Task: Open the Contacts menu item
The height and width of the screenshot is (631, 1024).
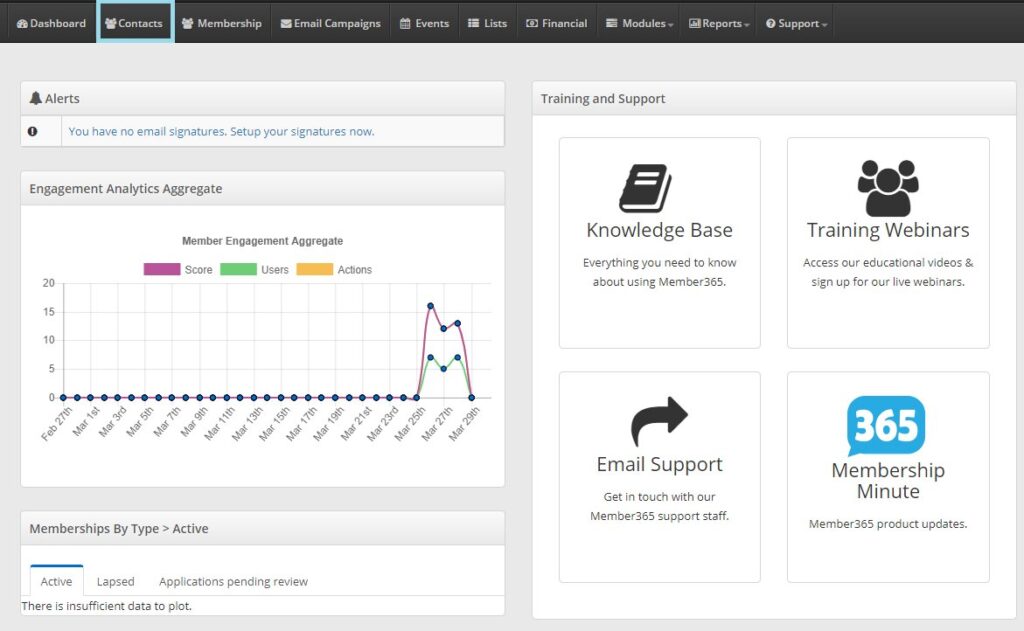Action: click(135, 24)
